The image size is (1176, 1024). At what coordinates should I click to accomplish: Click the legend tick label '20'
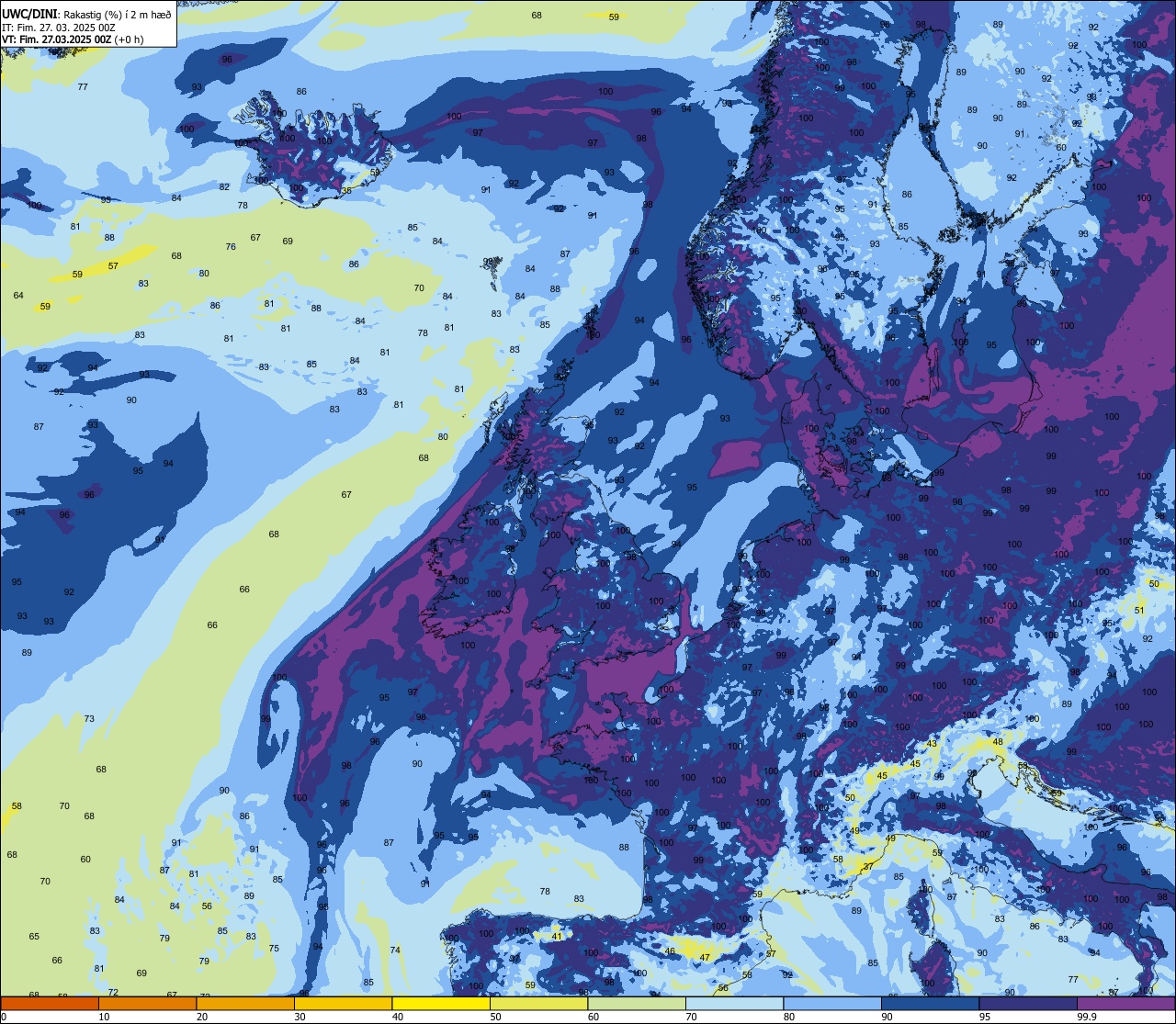202,1017
